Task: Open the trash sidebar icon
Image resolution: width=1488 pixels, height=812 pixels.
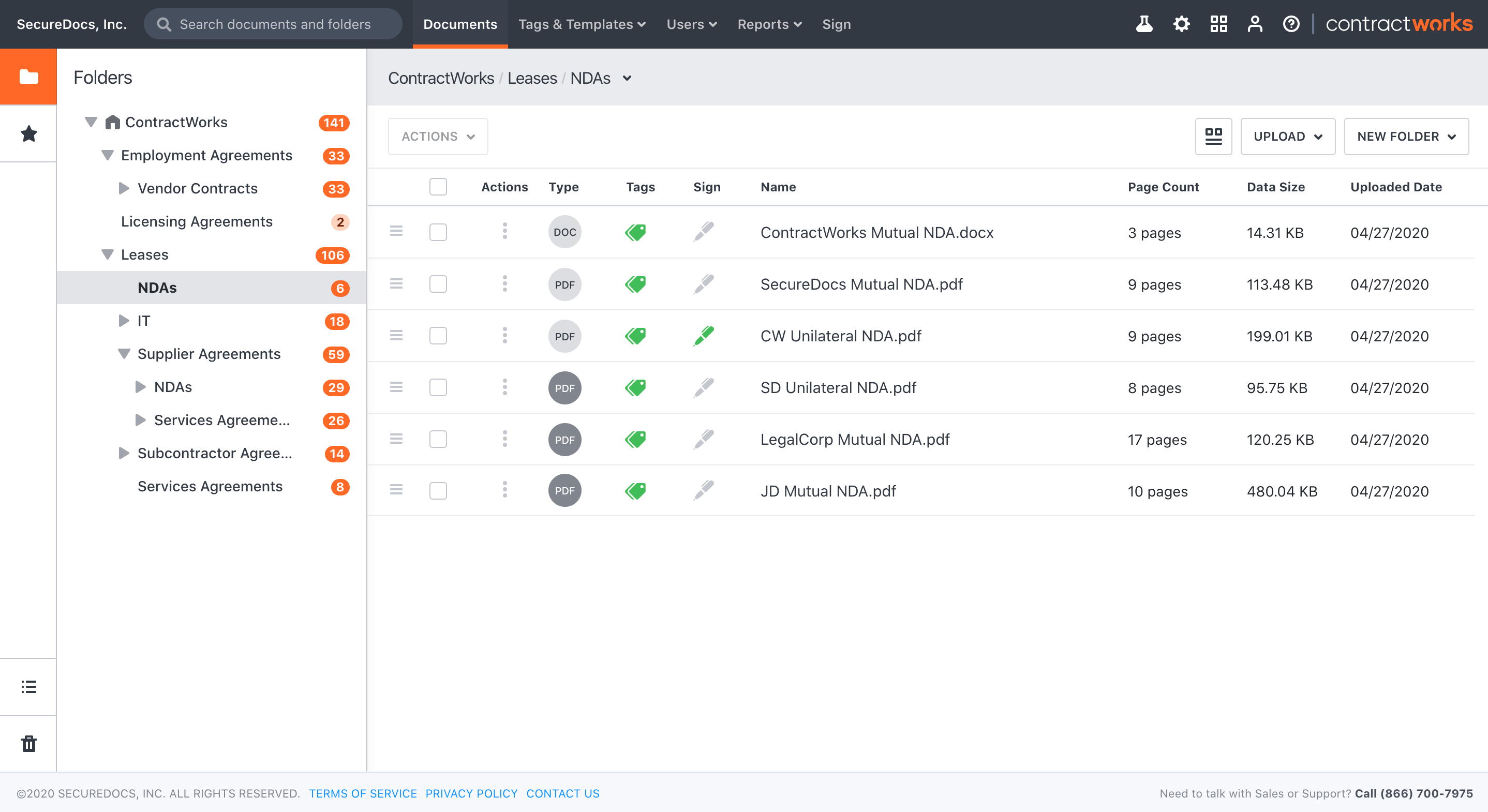Action: pos(28,744)
